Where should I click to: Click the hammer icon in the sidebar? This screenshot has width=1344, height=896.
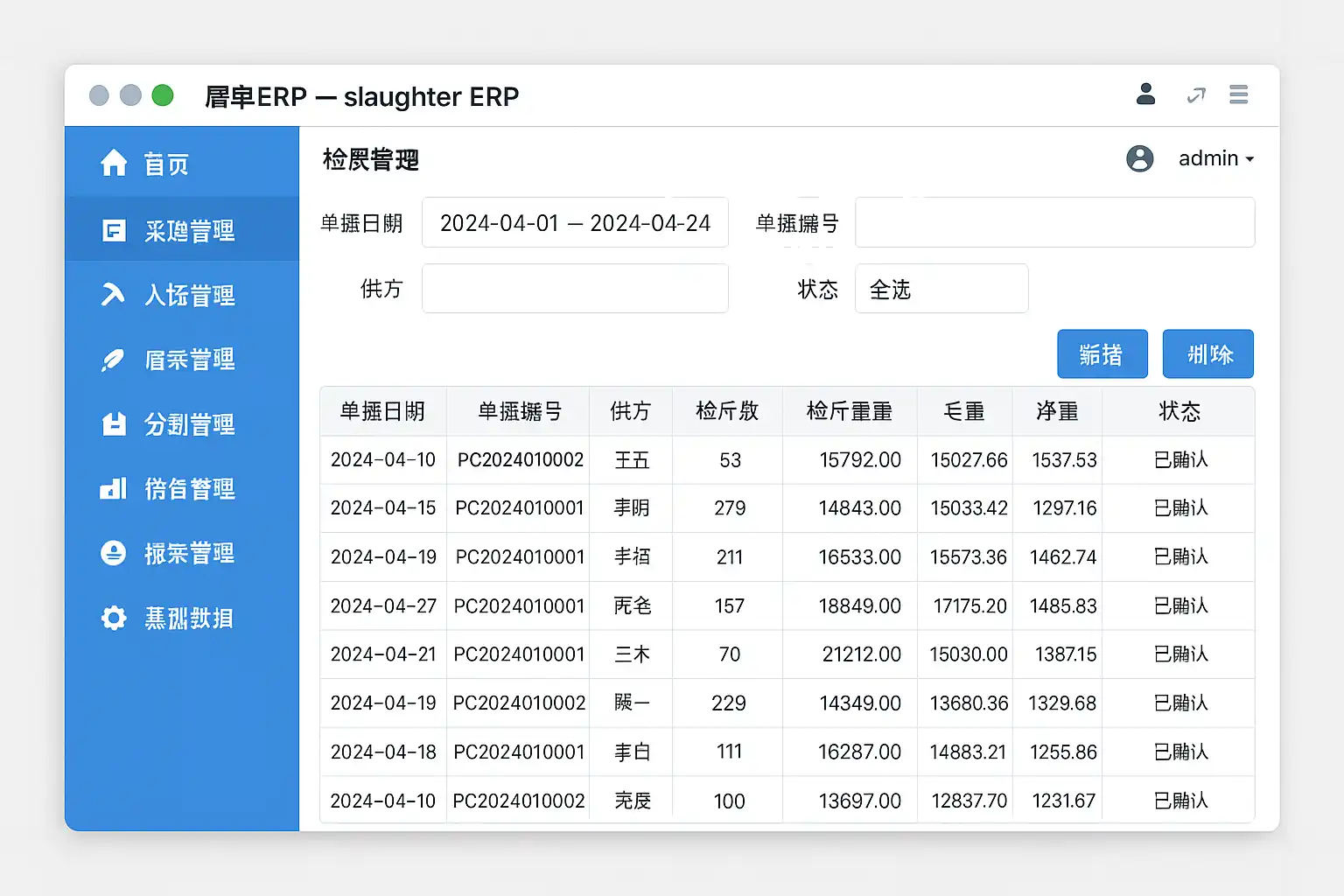click(x=113, y=295)
